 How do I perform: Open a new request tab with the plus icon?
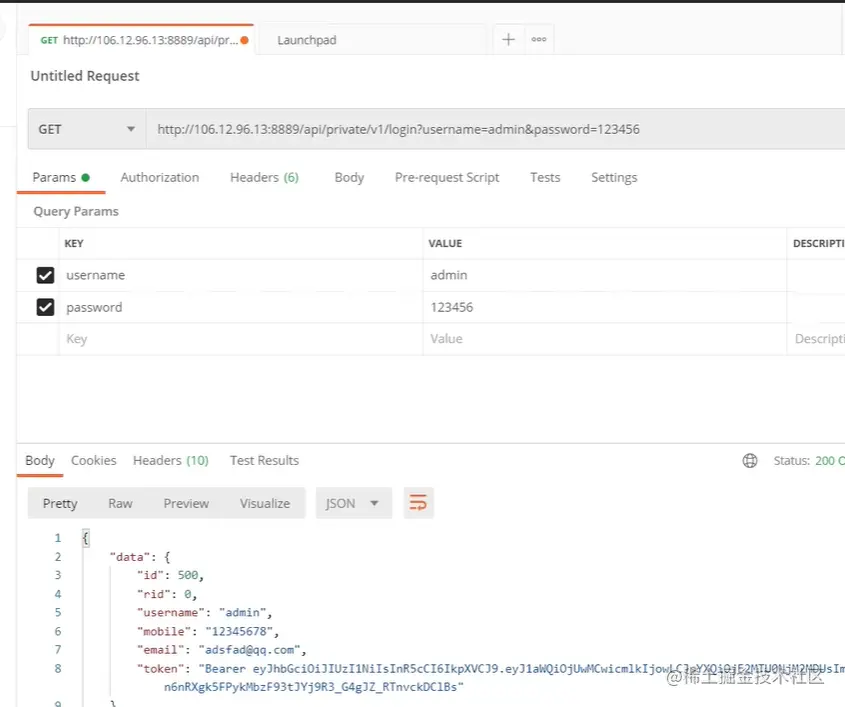[x=508, y=39]
